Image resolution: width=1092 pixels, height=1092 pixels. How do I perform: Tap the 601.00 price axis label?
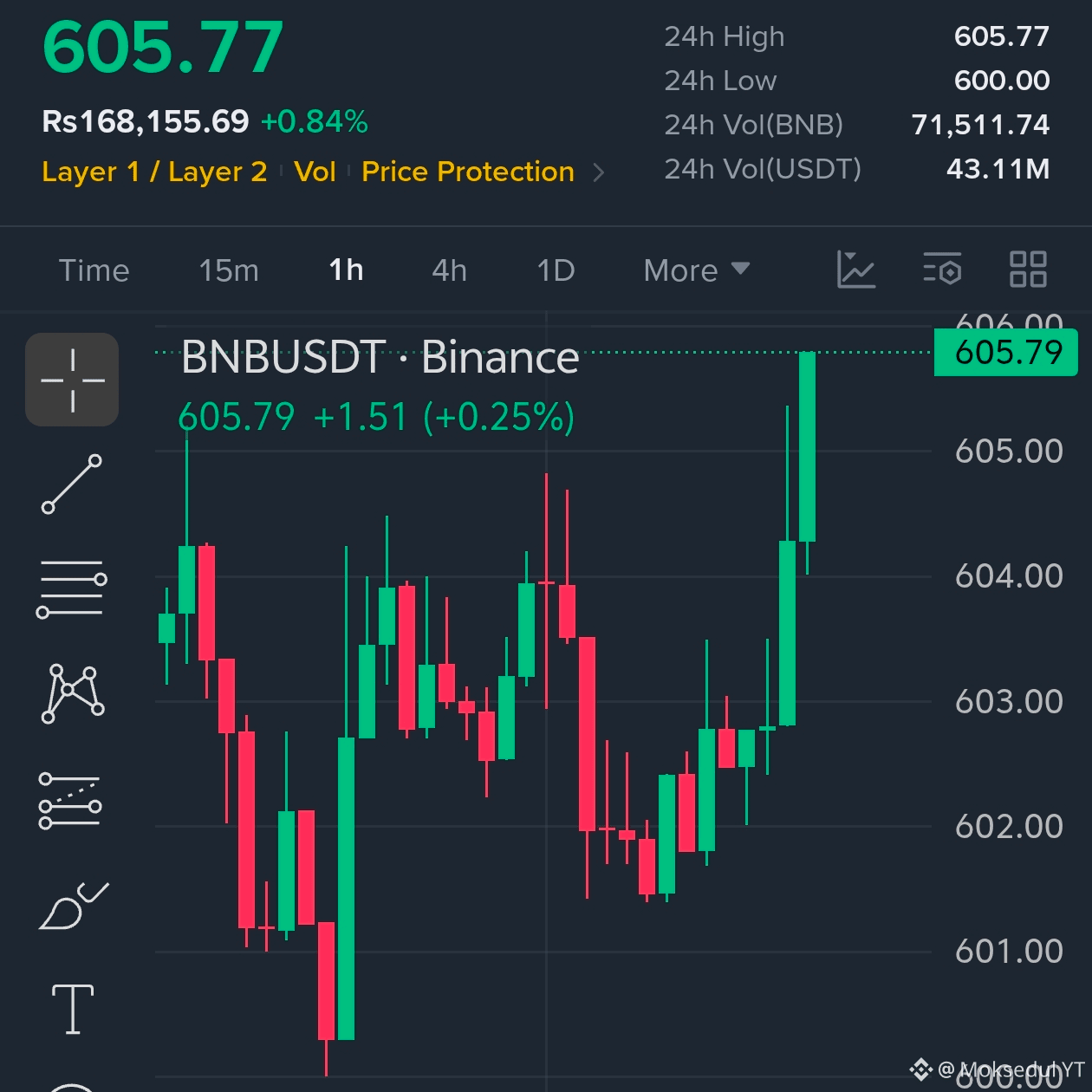[1009, 952]
